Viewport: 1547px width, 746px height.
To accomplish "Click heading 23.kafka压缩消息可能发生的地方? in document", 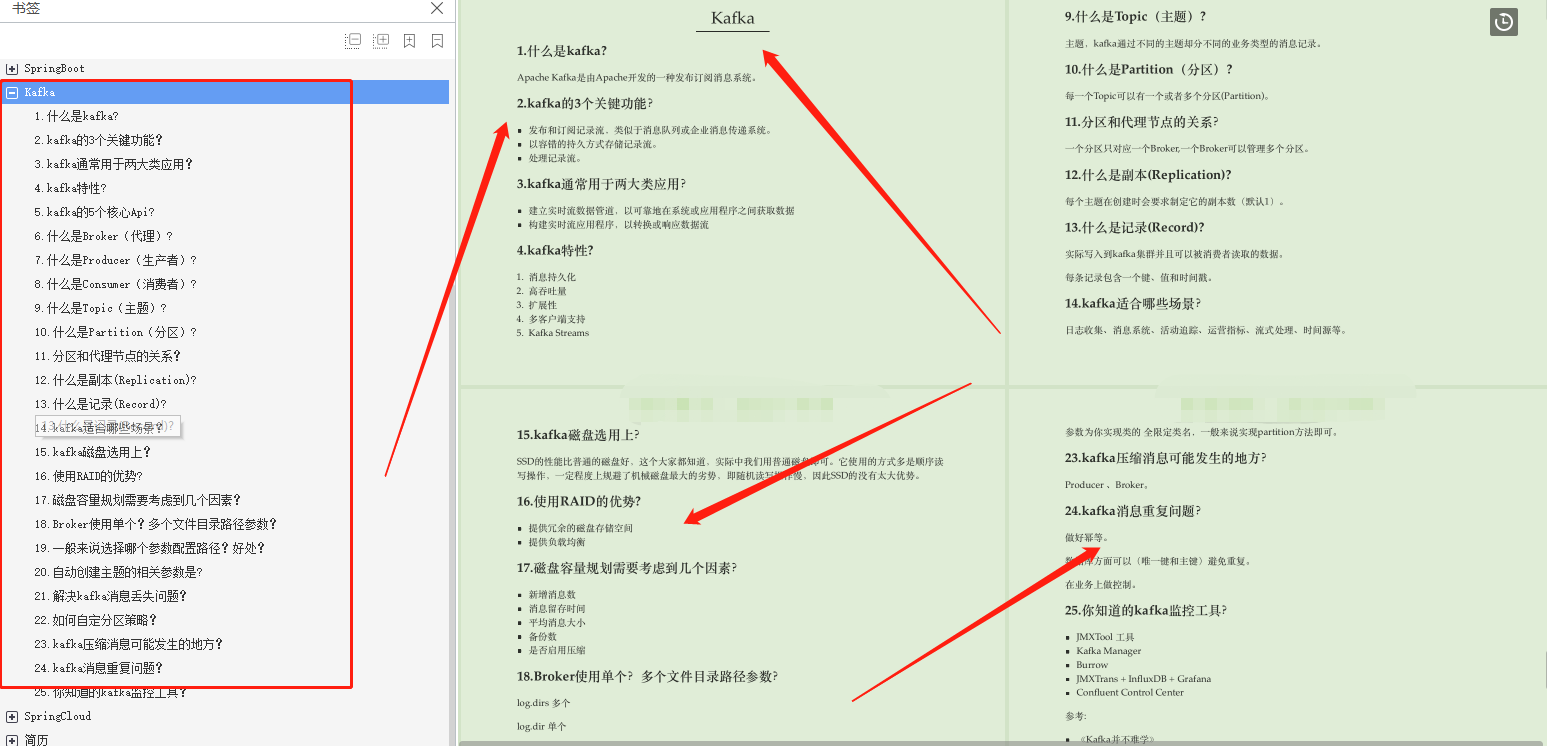I will 1166,458.
